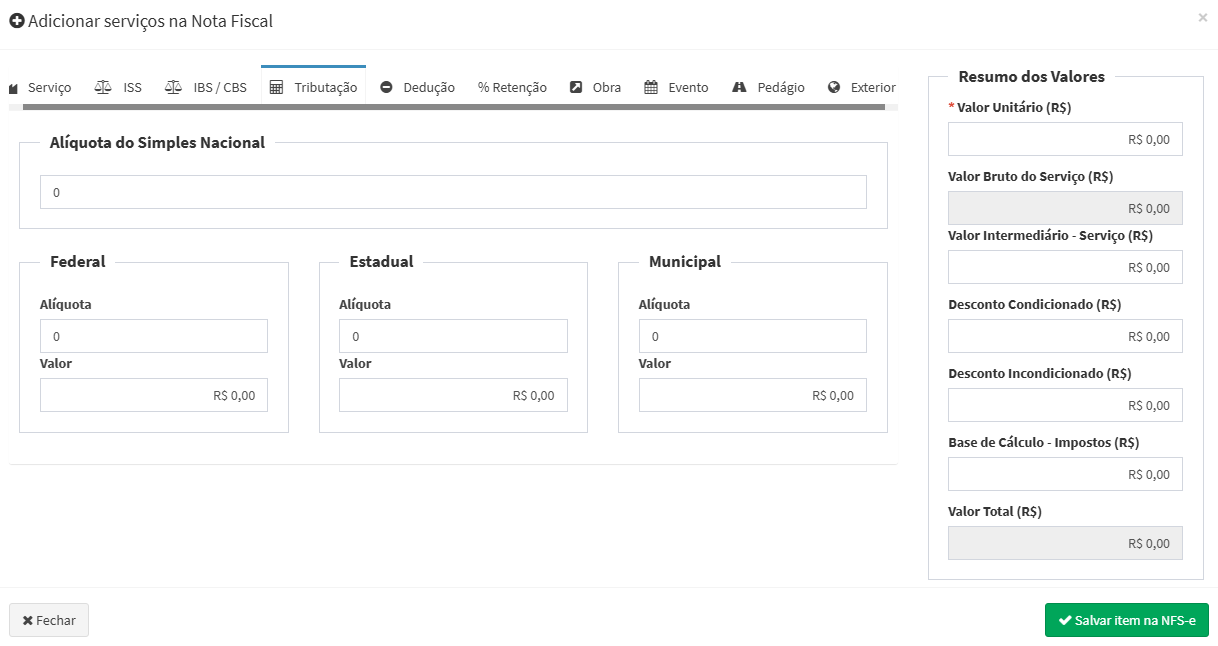Click the Base de Cálculo - Impostos field
This screenshot has height=646, width=1218.
coord(1065,474)
